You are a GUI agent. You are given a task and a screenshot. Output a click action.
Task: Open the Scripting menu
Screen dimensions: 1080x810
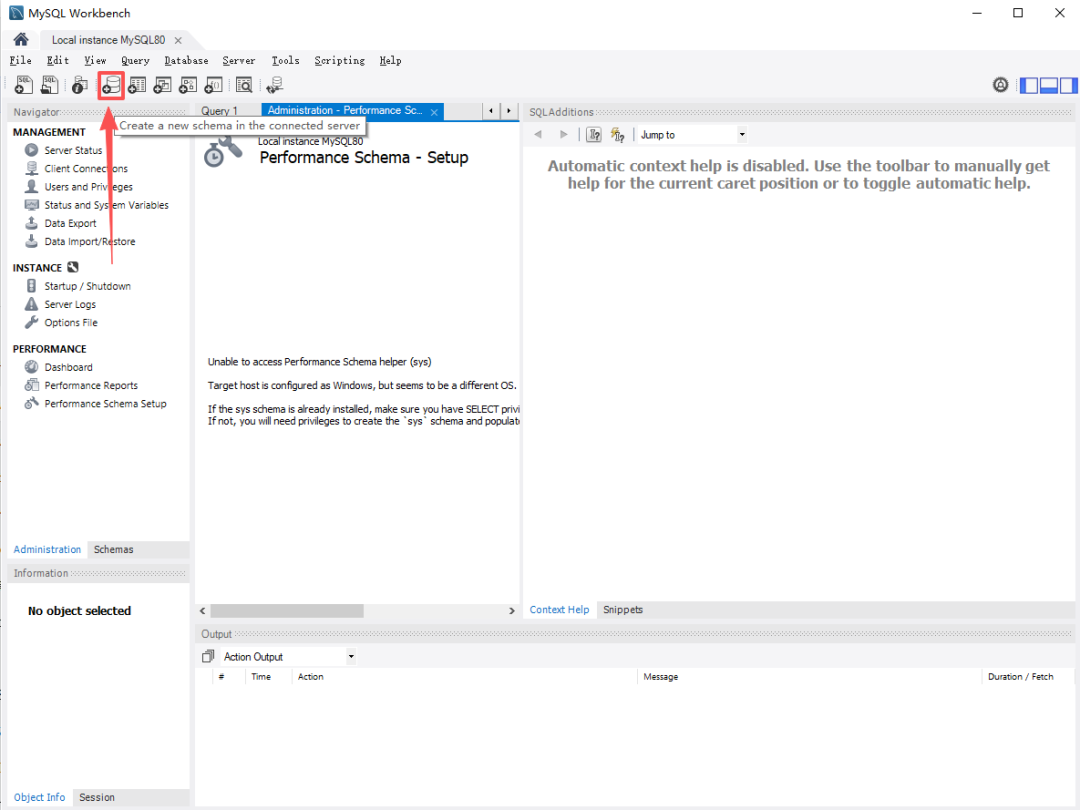(x=340, y=61)
